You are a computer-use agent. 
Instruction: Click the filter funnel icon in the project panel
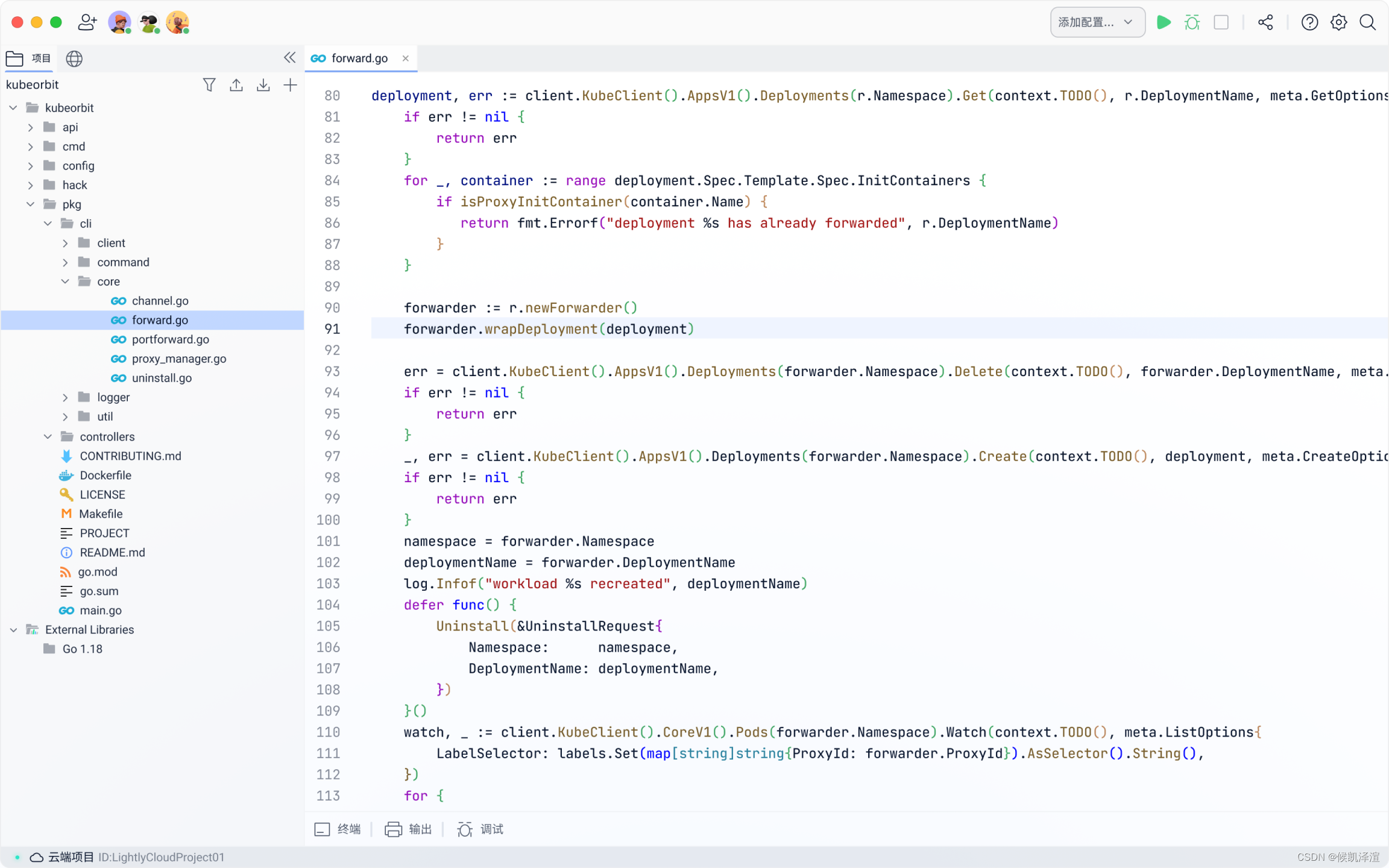coord(209,85)
